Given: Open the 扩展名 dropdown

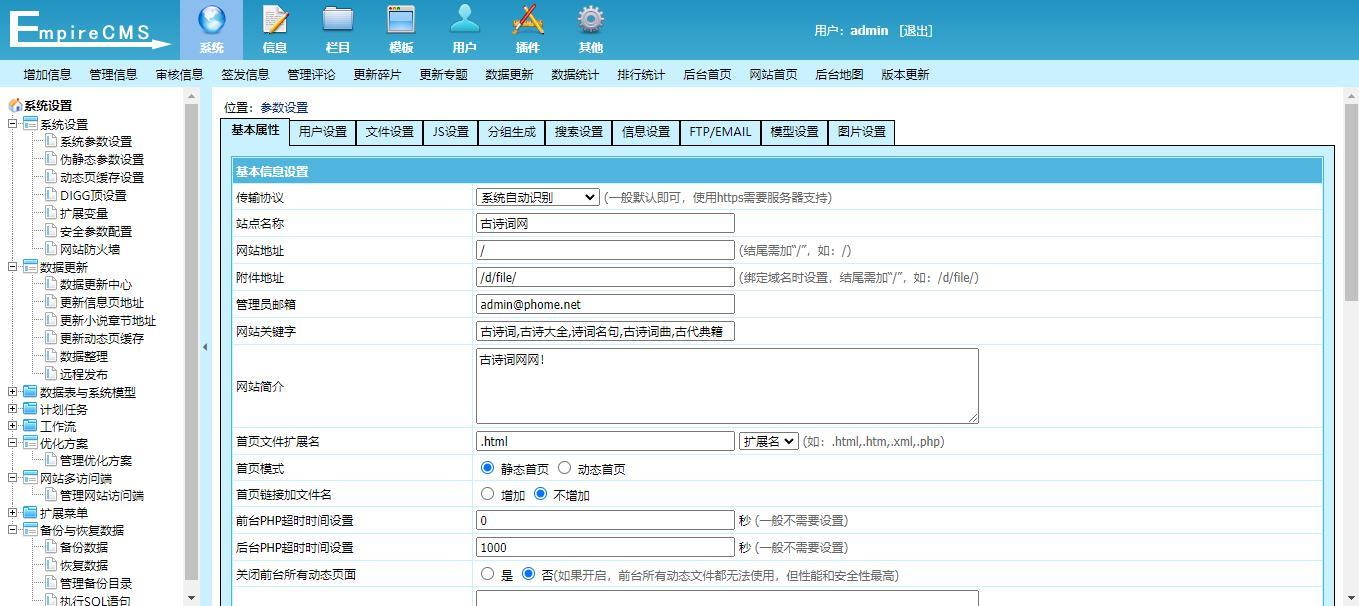Looking at the screenshot, I should 768,441.
